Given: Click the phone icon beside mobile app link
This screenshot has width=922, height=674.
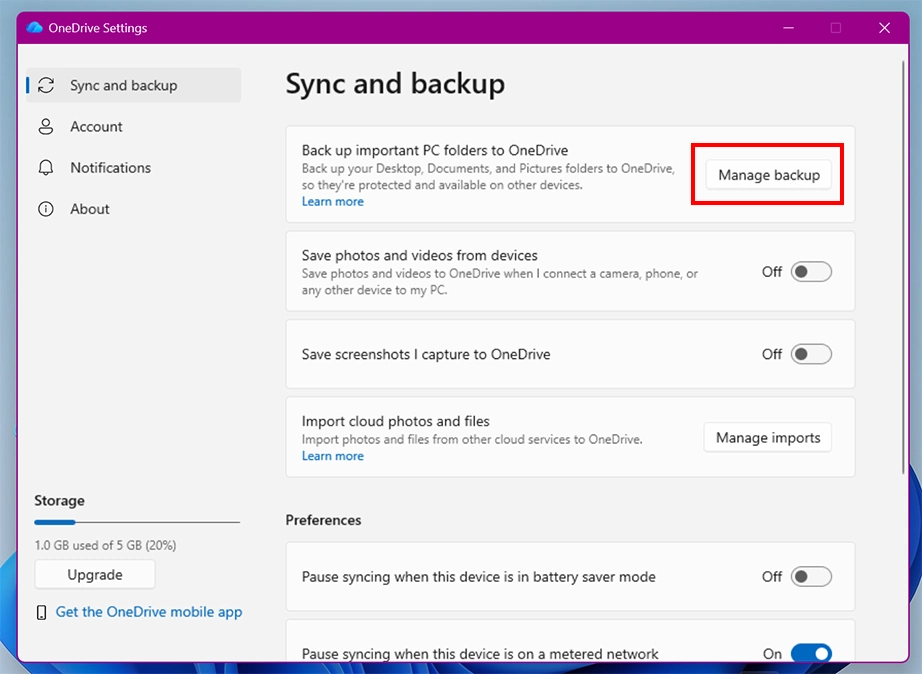Looking at the screenshot, I should (x=41, y=612).
